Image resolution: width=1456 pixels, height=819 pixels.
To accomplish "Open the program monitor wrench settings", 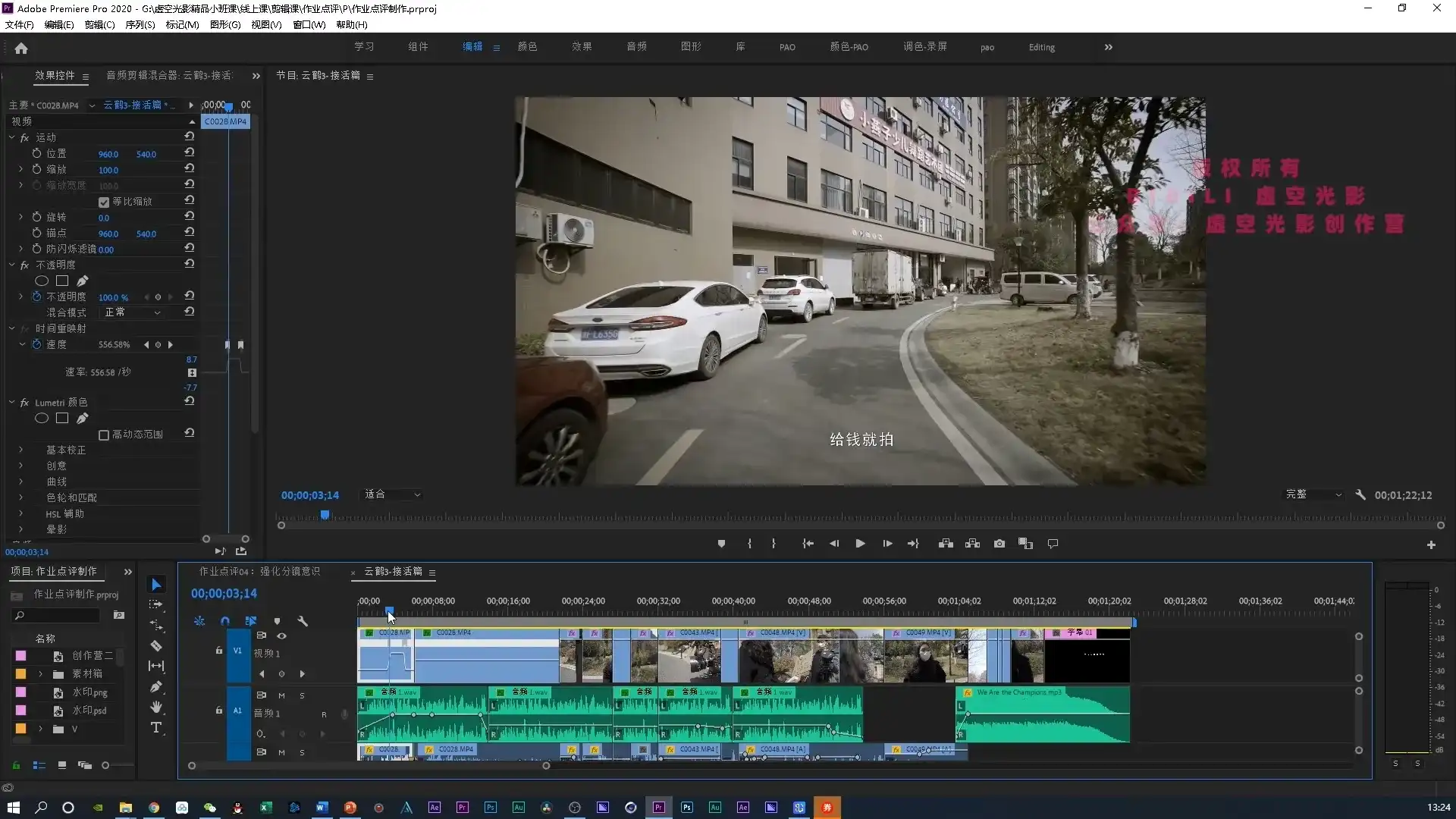I will click(1360, 494).
